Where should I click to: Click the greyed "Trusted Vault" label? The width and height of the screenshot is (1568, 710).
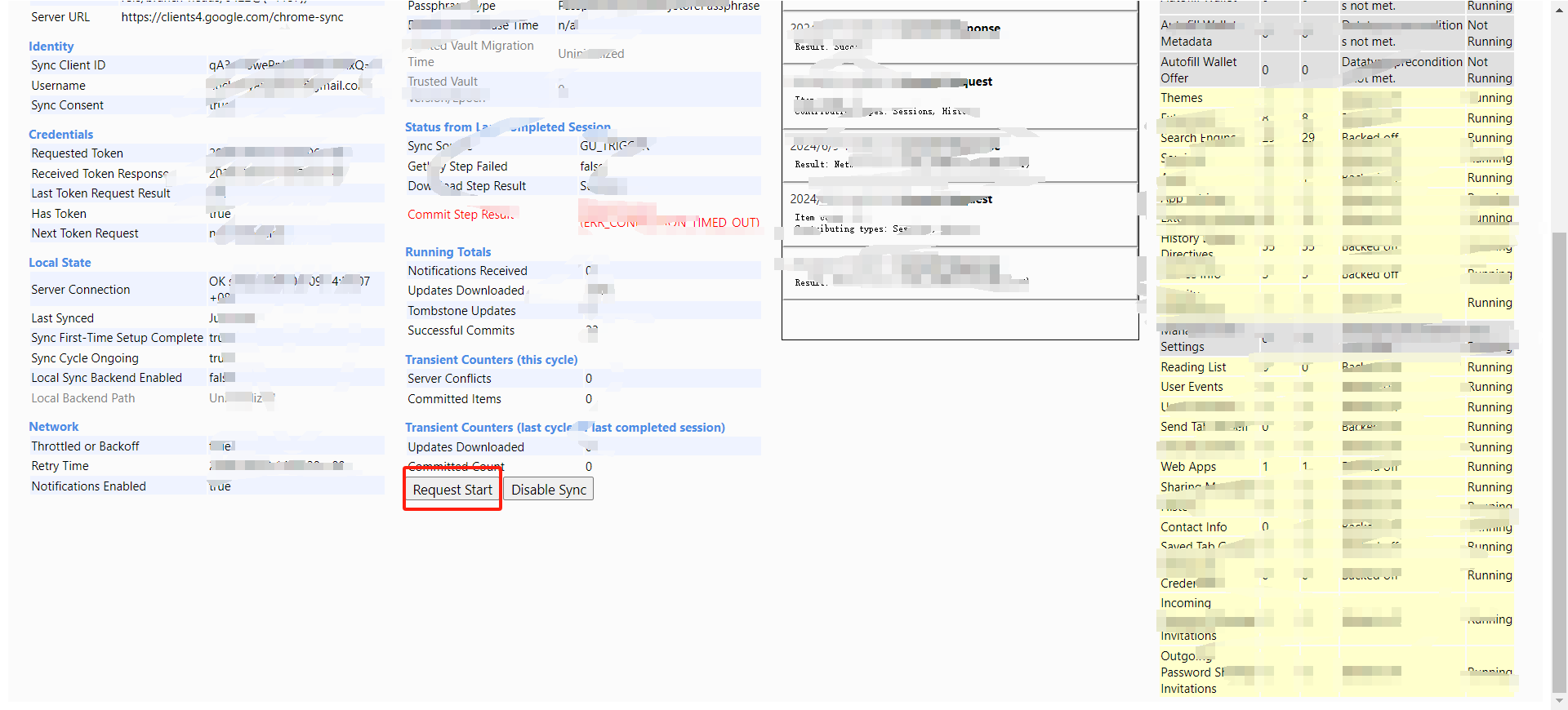click(443, 82)
